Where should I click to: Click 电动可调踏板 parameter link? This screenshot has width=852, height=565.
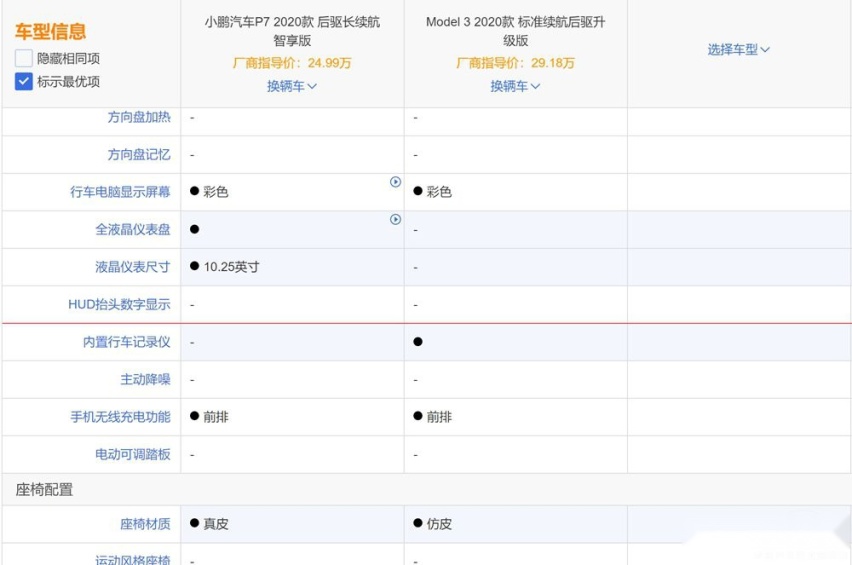pyautogui.click(x=133, y=454)
